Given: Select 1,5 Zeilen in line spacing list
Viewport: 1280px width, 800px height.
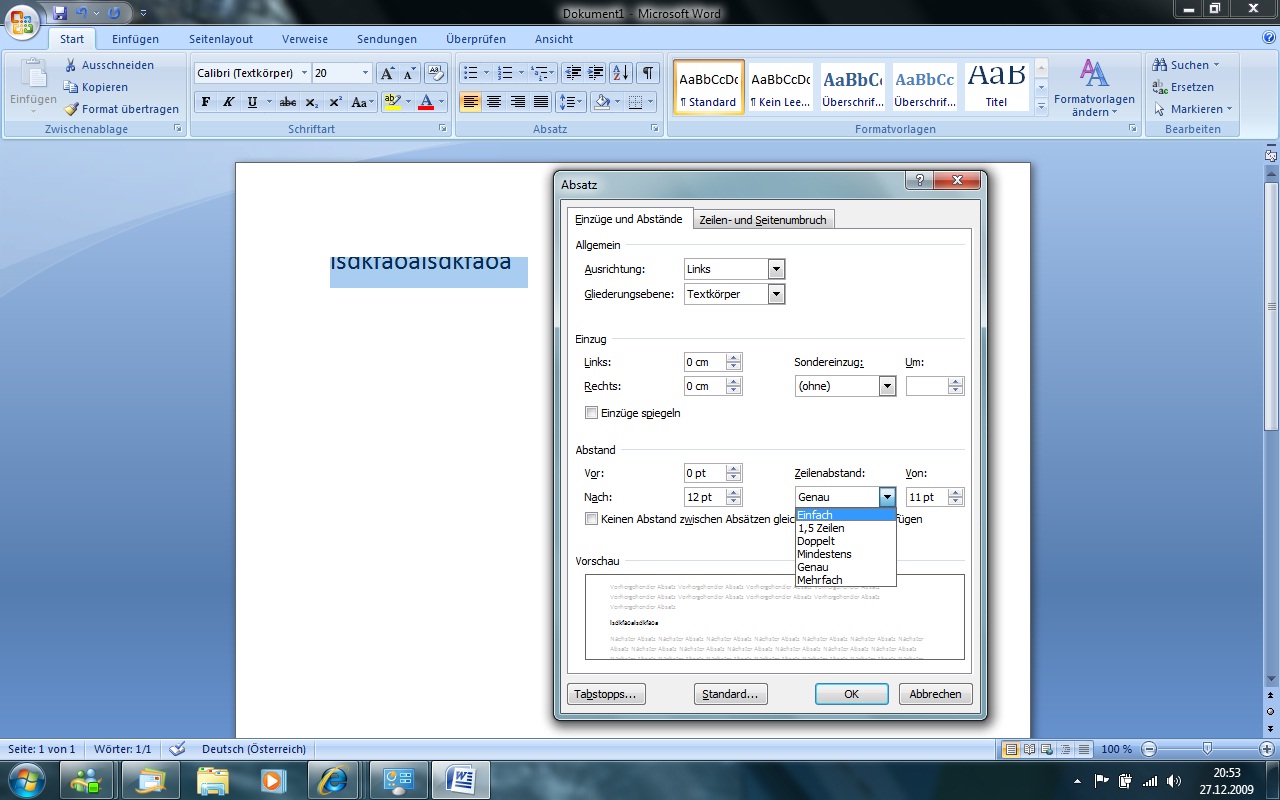Looking at the screenshot, I should click(x=845, y=528).
